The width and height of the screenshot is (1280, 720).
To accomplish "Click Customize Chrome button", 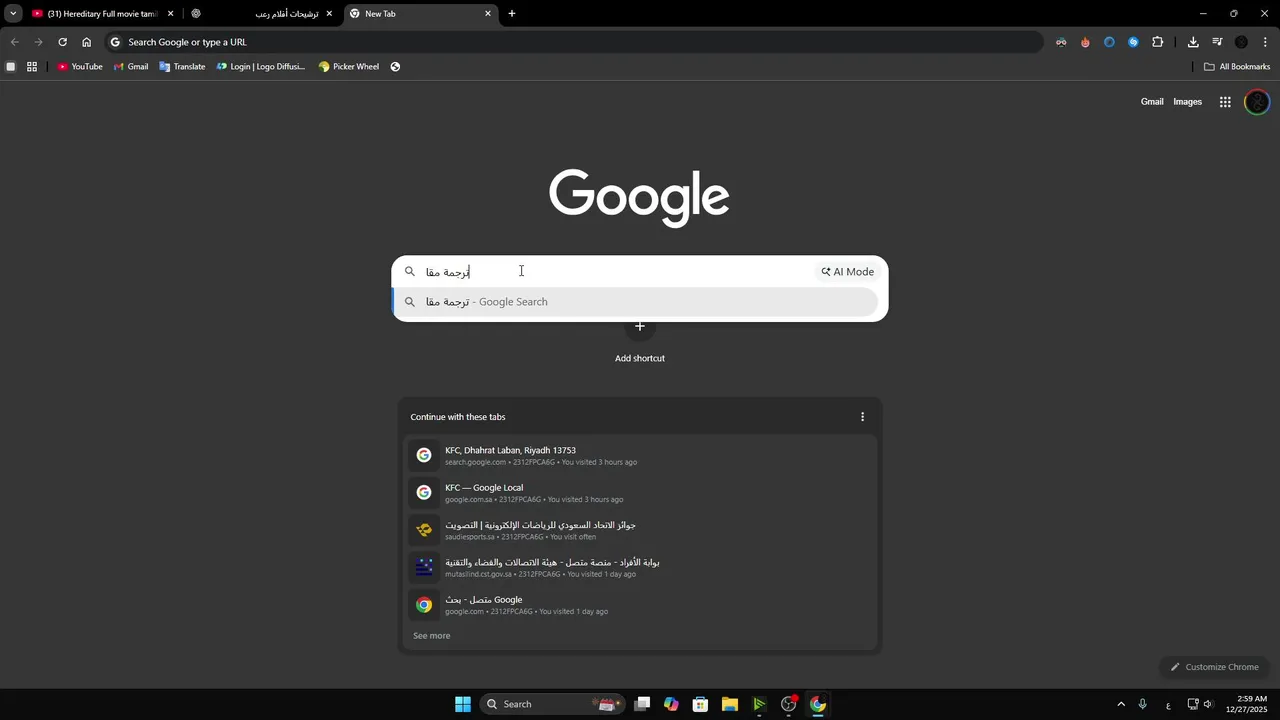I will (1214, 667).
